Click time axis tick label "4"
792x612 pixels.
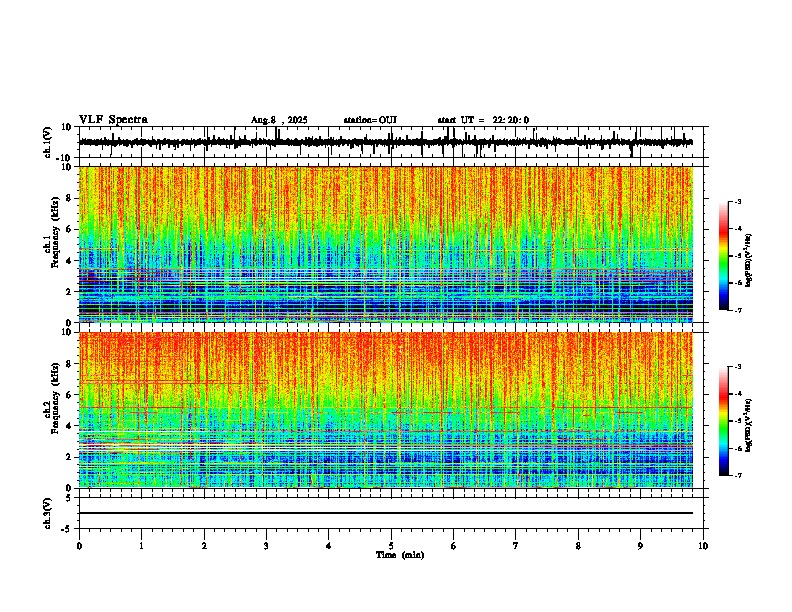point(329,546)
